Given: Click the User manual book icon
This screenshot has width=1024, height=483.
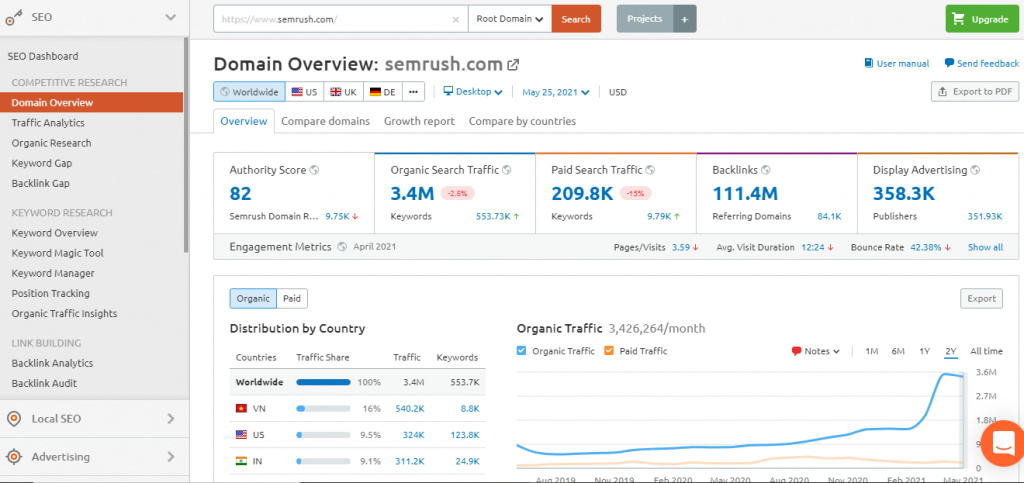Looking at the screenshot, I should click(868, 63).
